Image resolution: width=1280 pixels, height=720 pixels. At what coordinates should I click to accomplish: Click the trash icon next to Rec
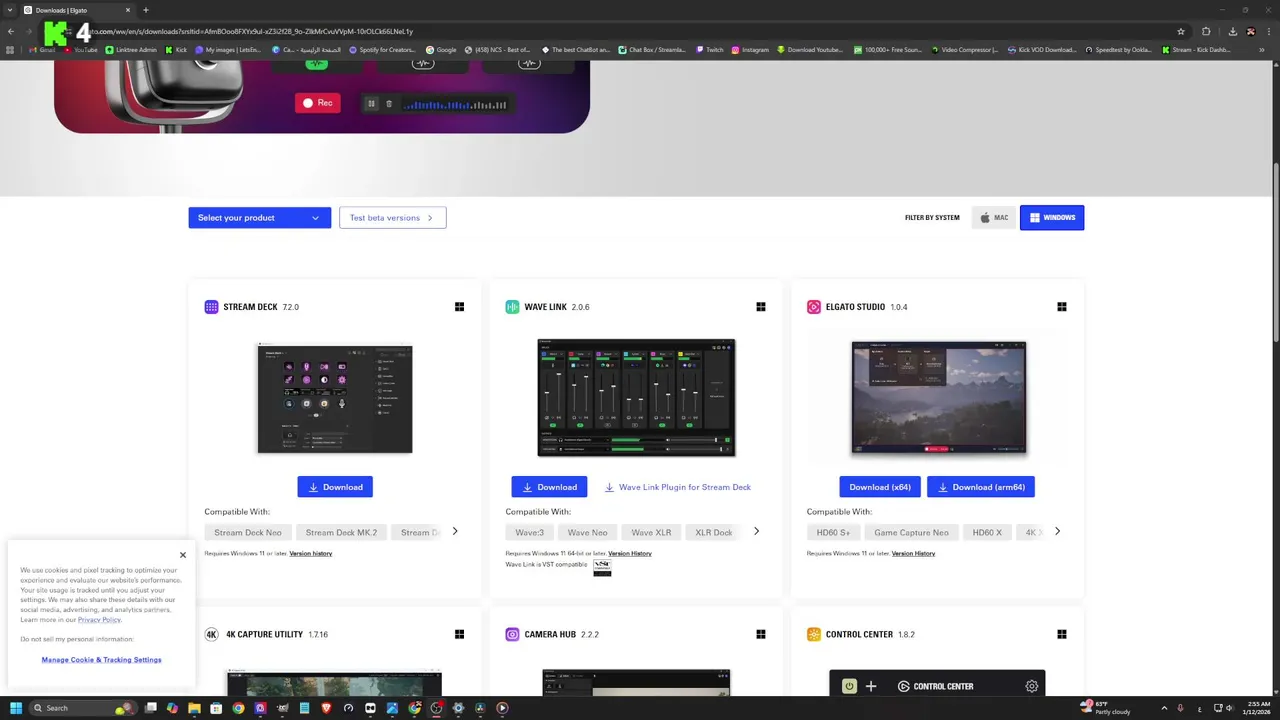389,104
